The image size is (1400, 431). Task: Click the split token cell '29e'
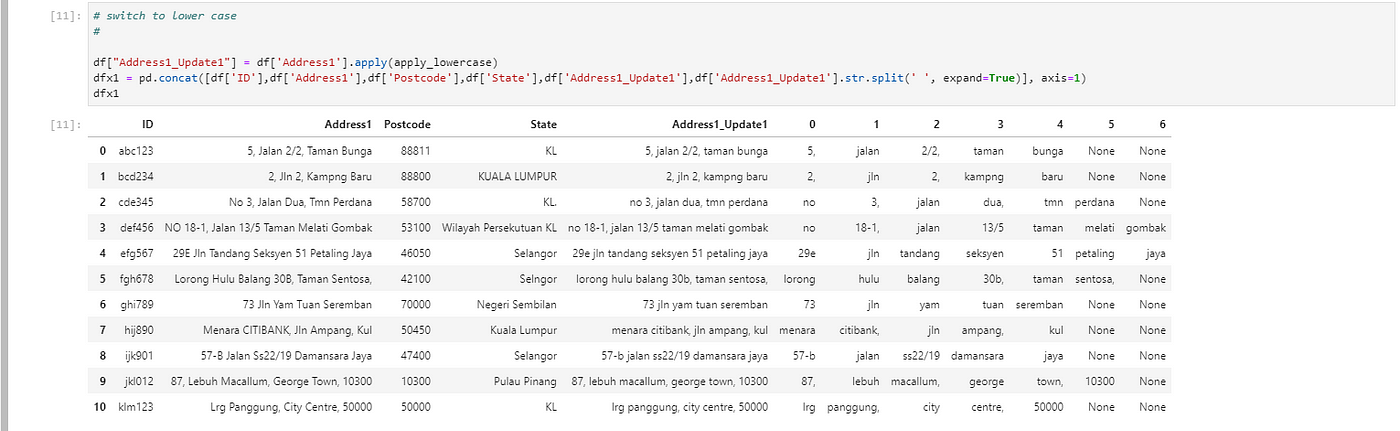[806, 254]
